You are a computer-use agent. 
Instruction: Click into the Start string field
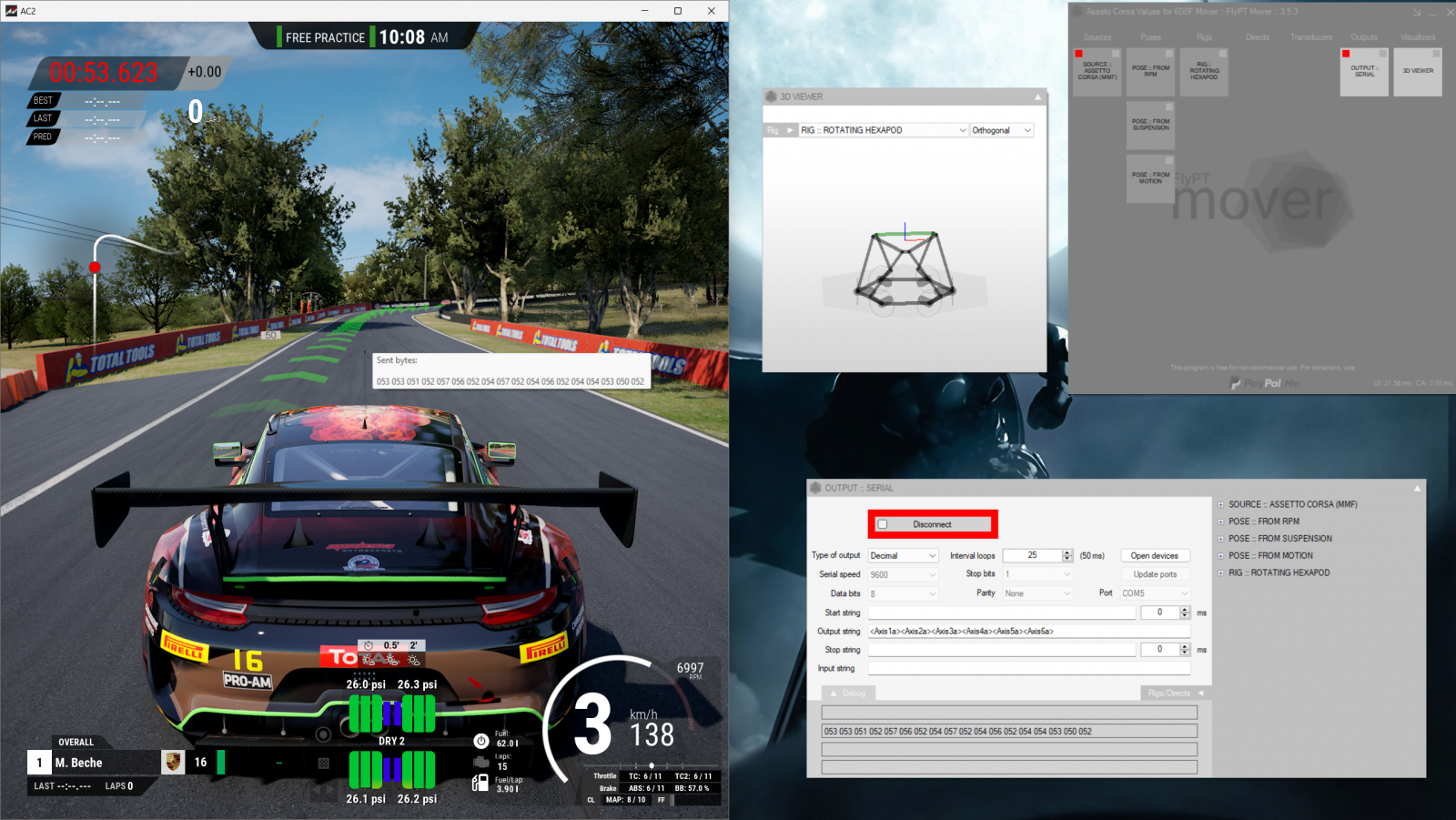click(x=1002, y=612)
